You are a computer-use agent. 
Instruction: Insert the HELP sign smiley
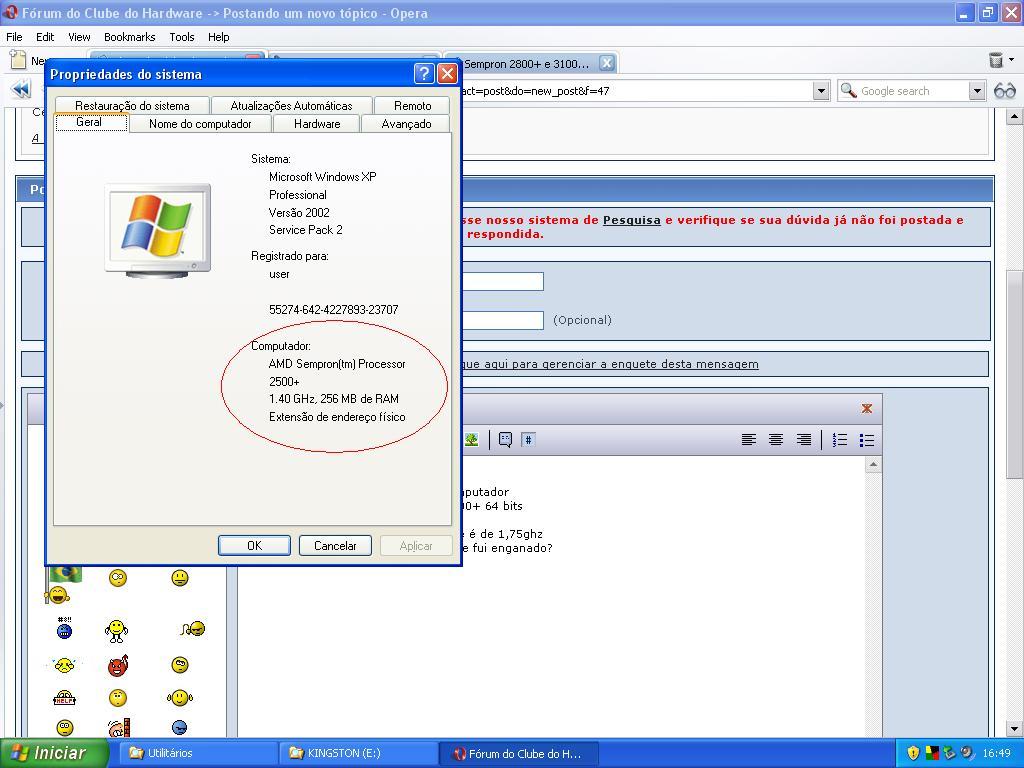coord(64,698)
